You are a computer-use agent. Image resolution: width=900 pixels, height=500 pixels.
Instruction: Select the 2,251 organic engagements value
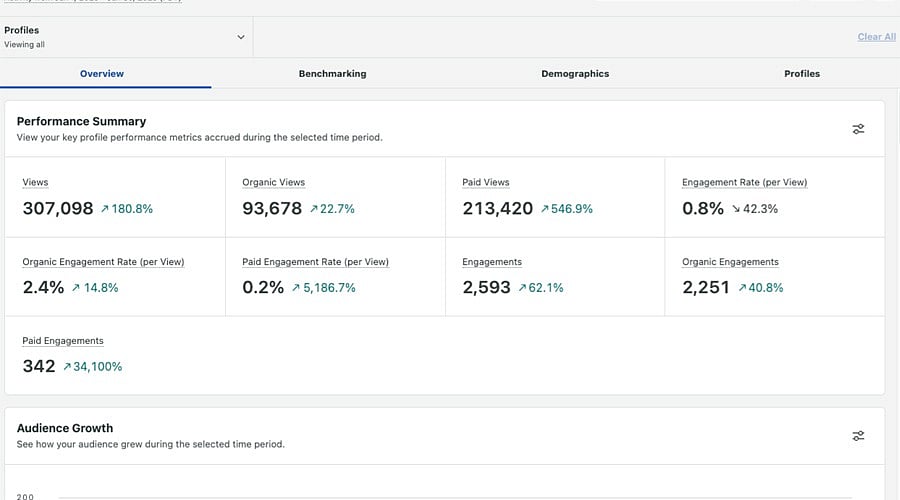point(705,287)
